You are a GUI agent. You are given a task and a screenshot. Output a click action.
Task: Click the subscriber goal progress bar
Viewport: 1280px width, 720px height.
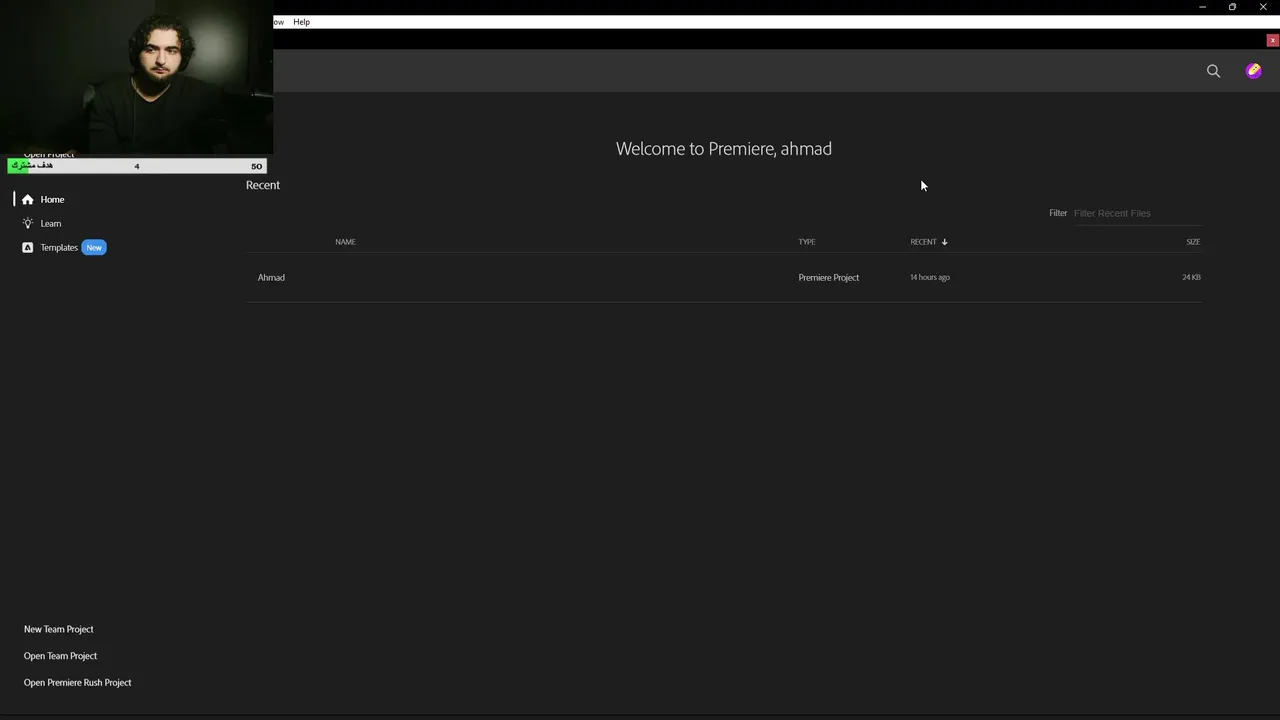137,166
